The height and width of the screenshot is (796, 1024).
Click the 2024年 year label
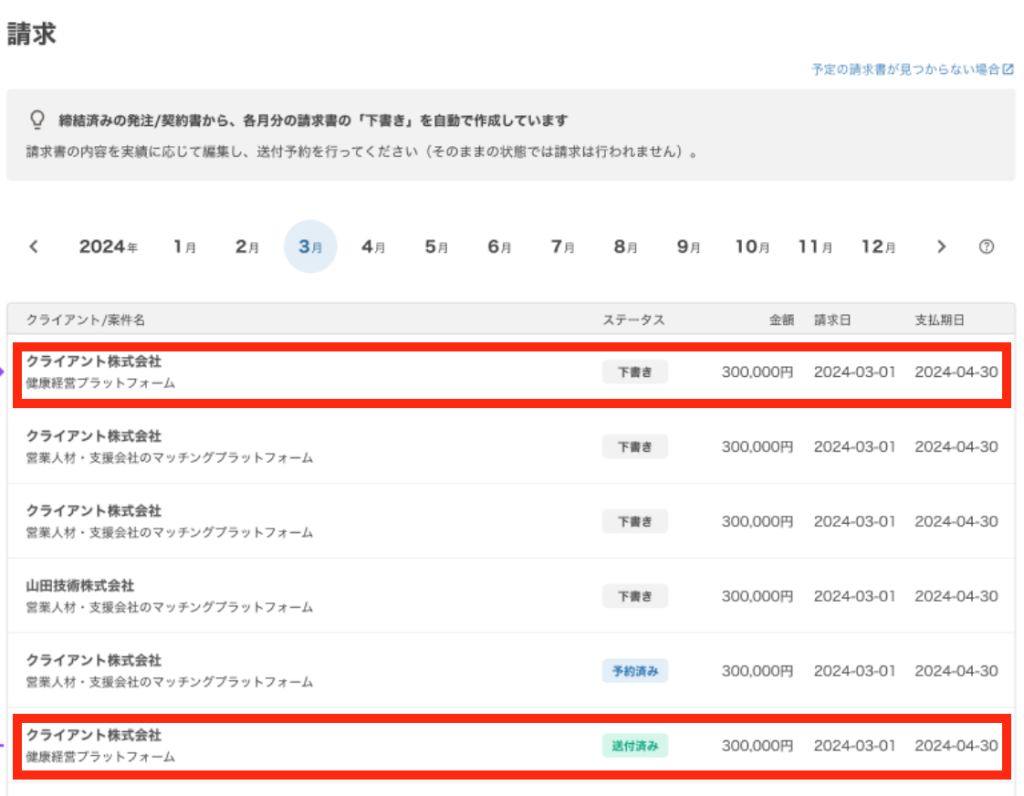108,247
